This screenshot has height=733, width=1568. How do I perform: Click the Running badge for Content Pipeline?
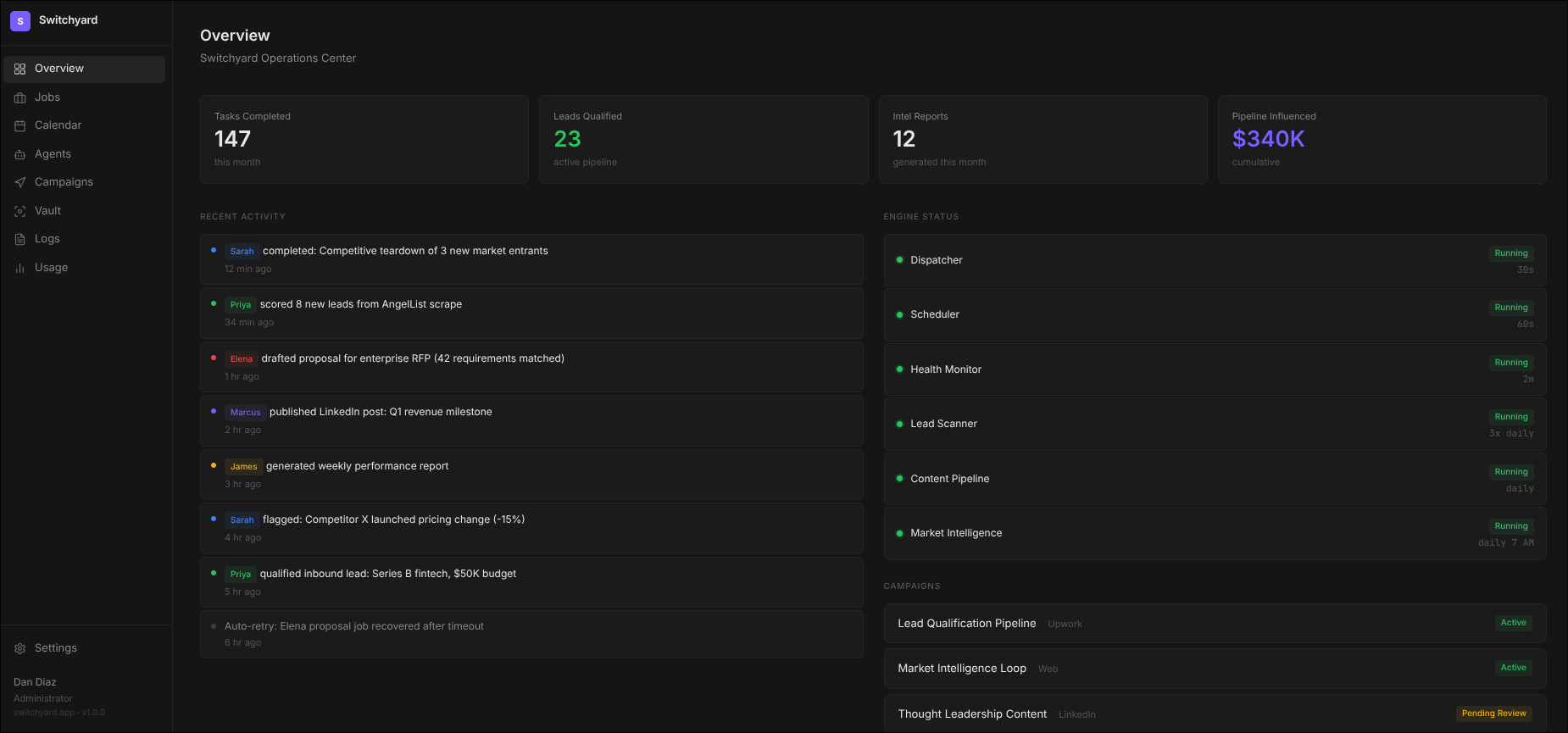[x=1511, y=472]
